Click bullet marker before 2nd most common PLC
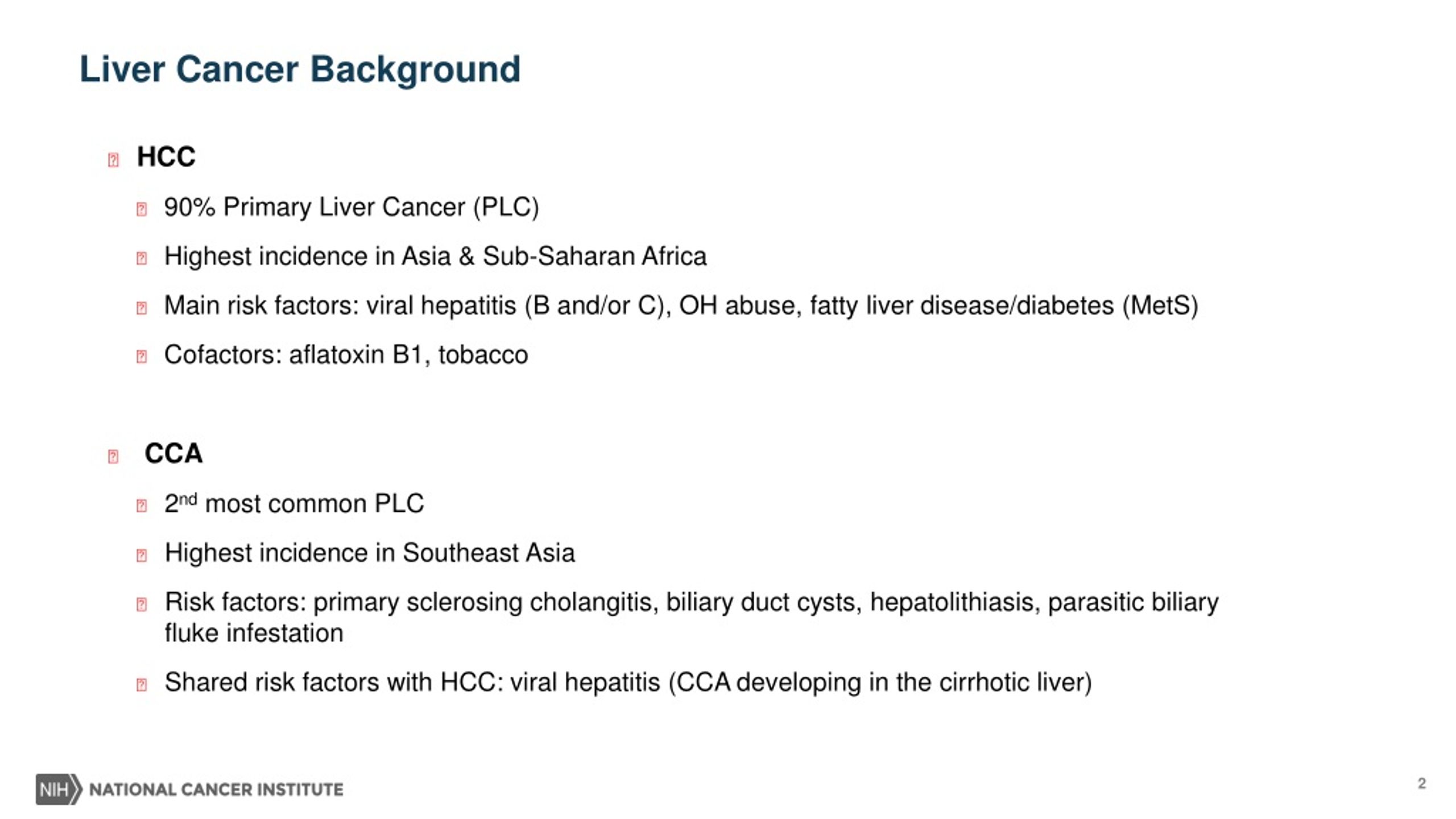The width and height of the screenshot is (1456, 819). (x=142, y=506)
